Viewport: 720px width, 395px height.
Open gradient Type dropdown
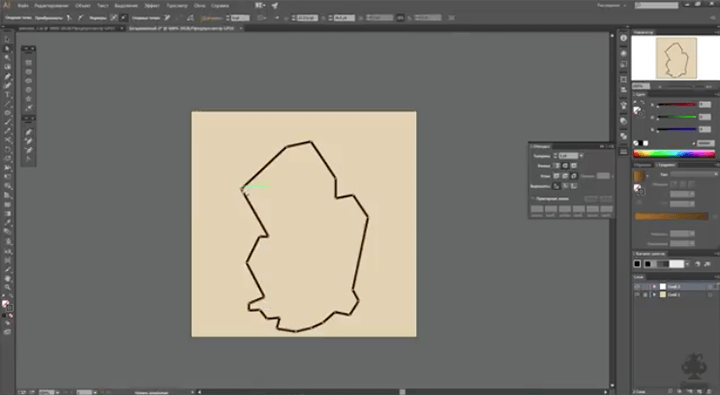694,175
